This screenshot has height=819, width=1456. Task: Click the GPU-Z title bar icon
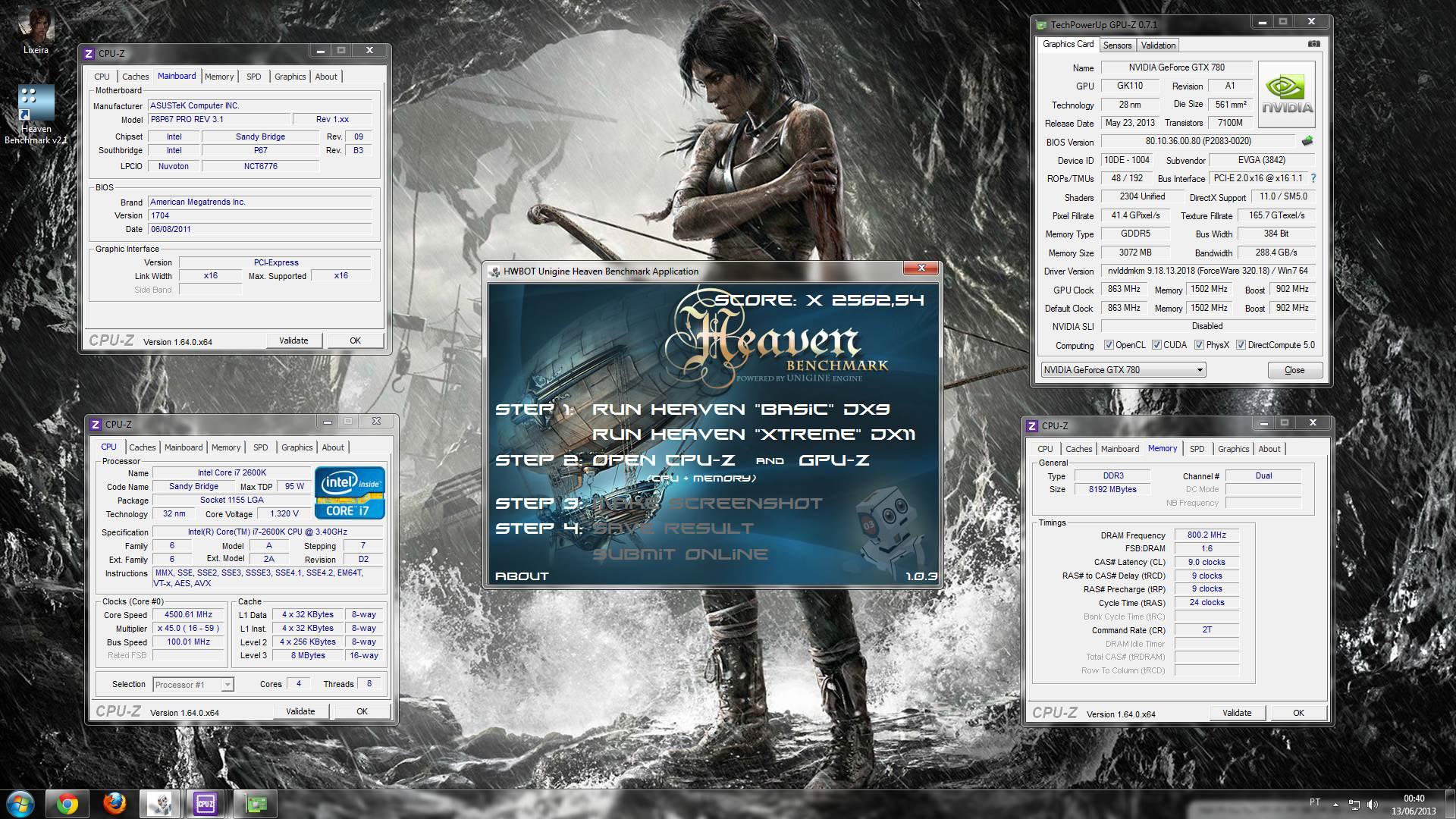tap(1042, 25)
